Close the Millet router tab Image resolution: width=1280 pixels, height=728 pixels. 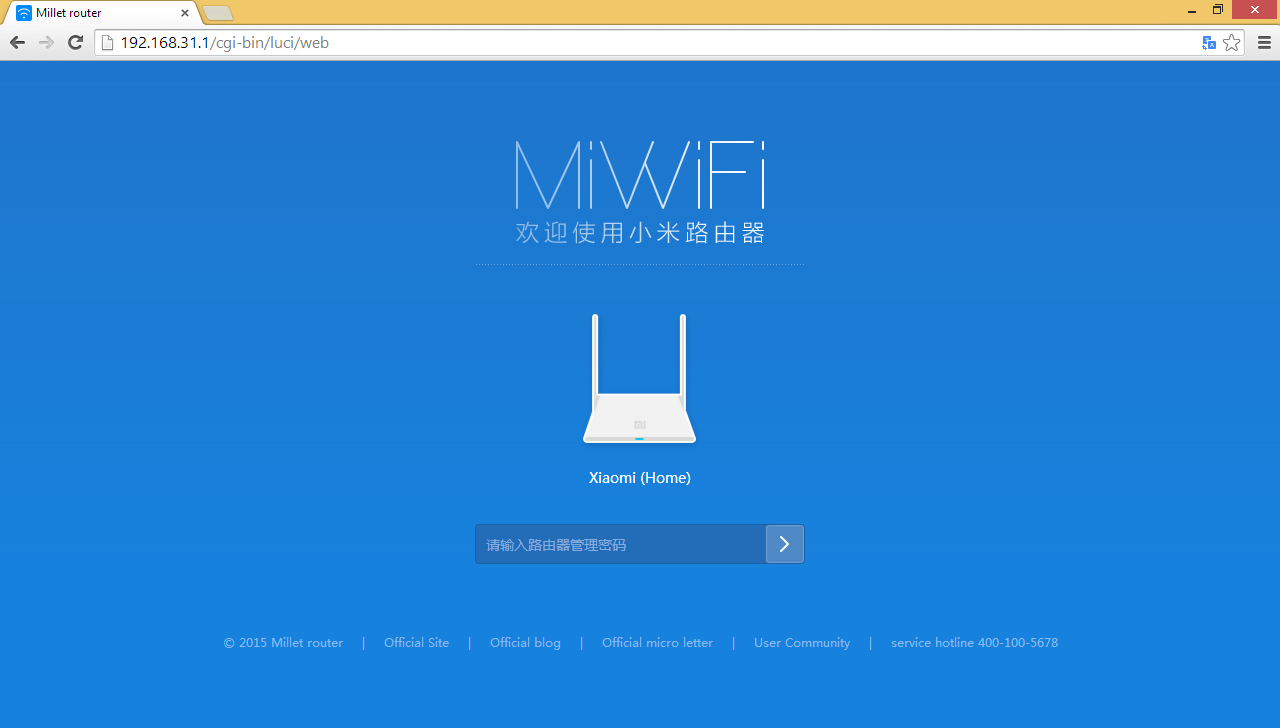pyautogui.click(x=185, y=13)
